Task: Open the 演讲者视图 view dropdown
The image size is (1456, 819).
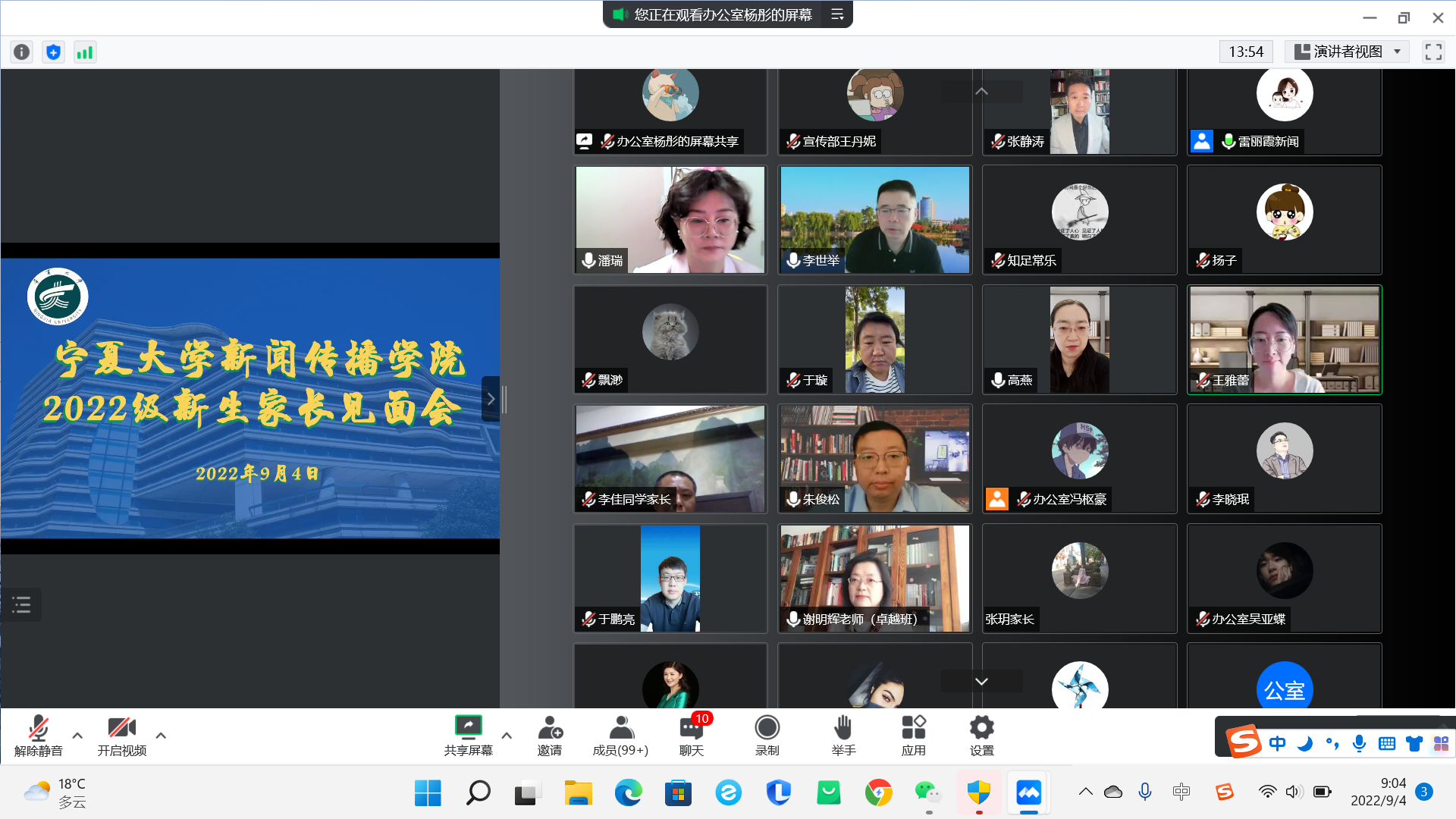Action: tap(1348, 52)
